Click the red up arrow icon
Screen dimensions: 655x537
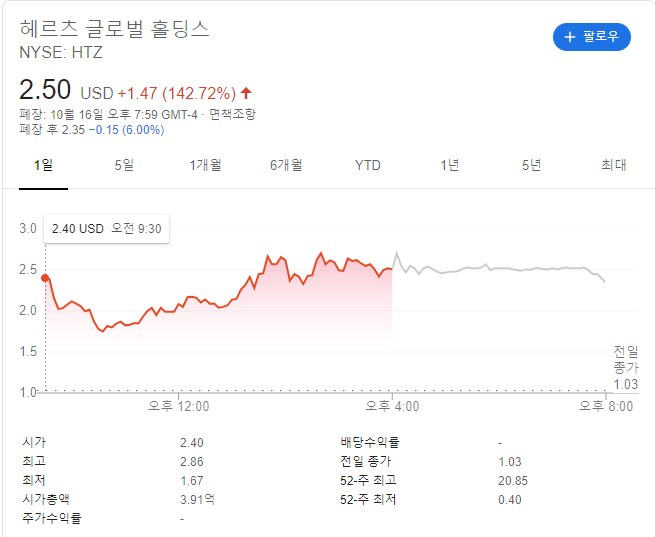pyautogui.click(x=246, y=93)
